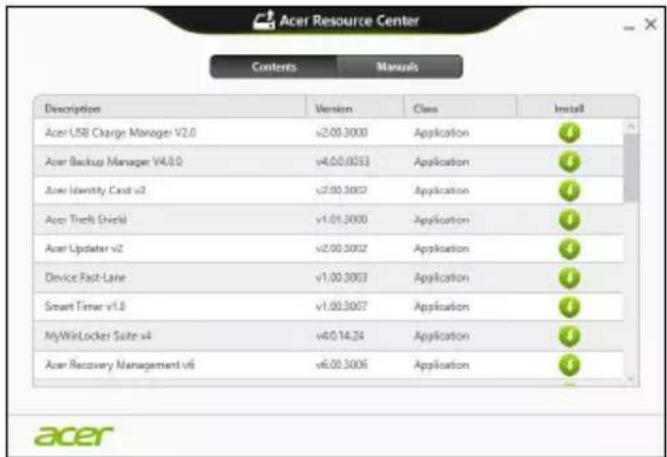Open the Manuals tab
Screen dimensions: 667x457
pyautogui.click(x=399, y=67)
